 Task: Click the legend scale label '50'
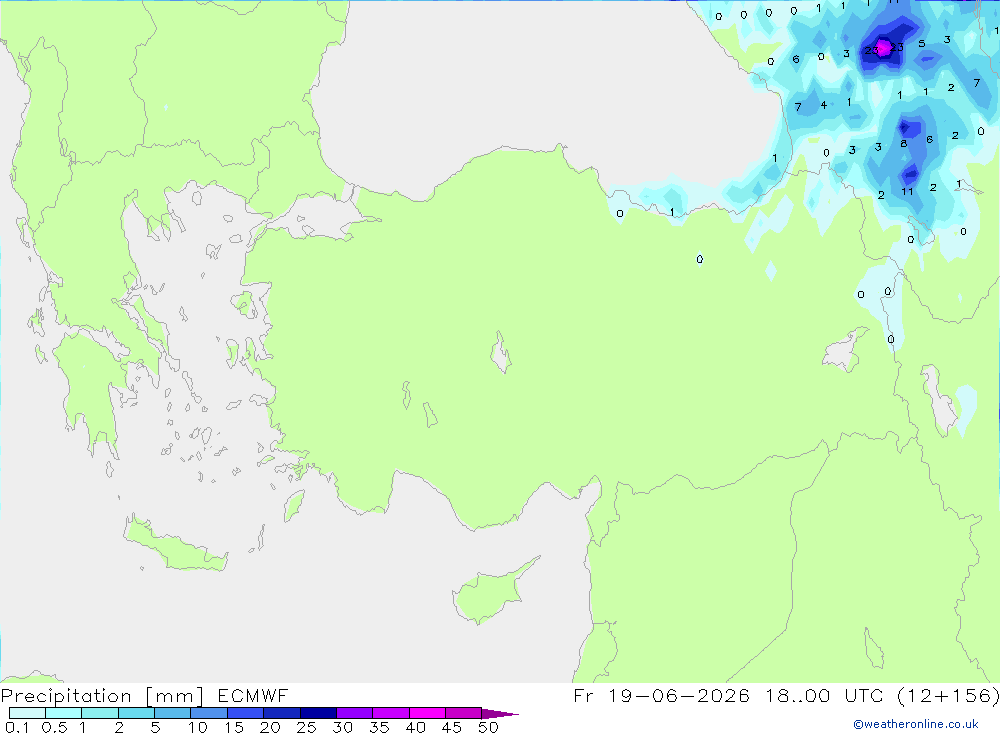pos(488,727)
